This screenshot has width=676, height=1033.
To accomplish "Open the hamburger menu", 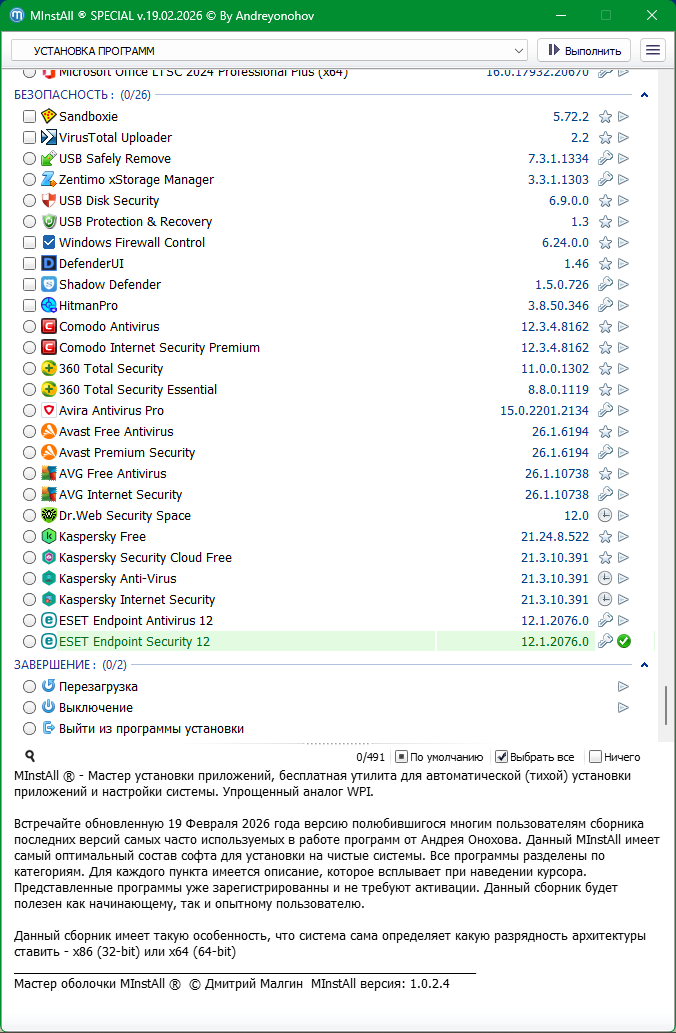I will tap(653, 50).
